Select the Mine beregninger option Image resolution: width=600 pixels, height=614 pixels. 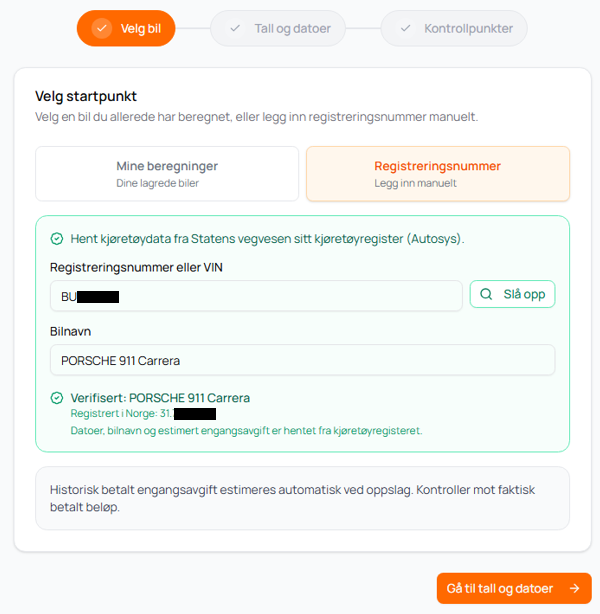point(167,174)
